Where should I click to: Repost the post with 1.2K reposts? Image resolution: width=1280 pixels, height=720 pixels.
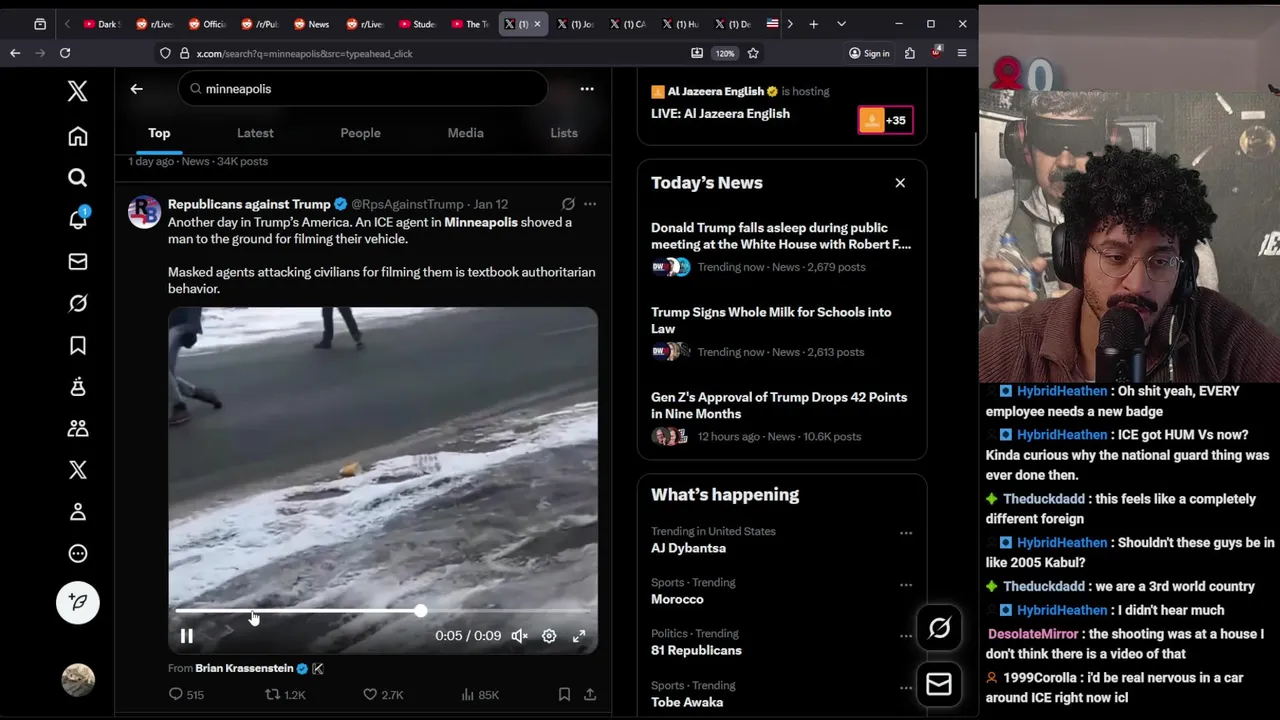(285, 694)
